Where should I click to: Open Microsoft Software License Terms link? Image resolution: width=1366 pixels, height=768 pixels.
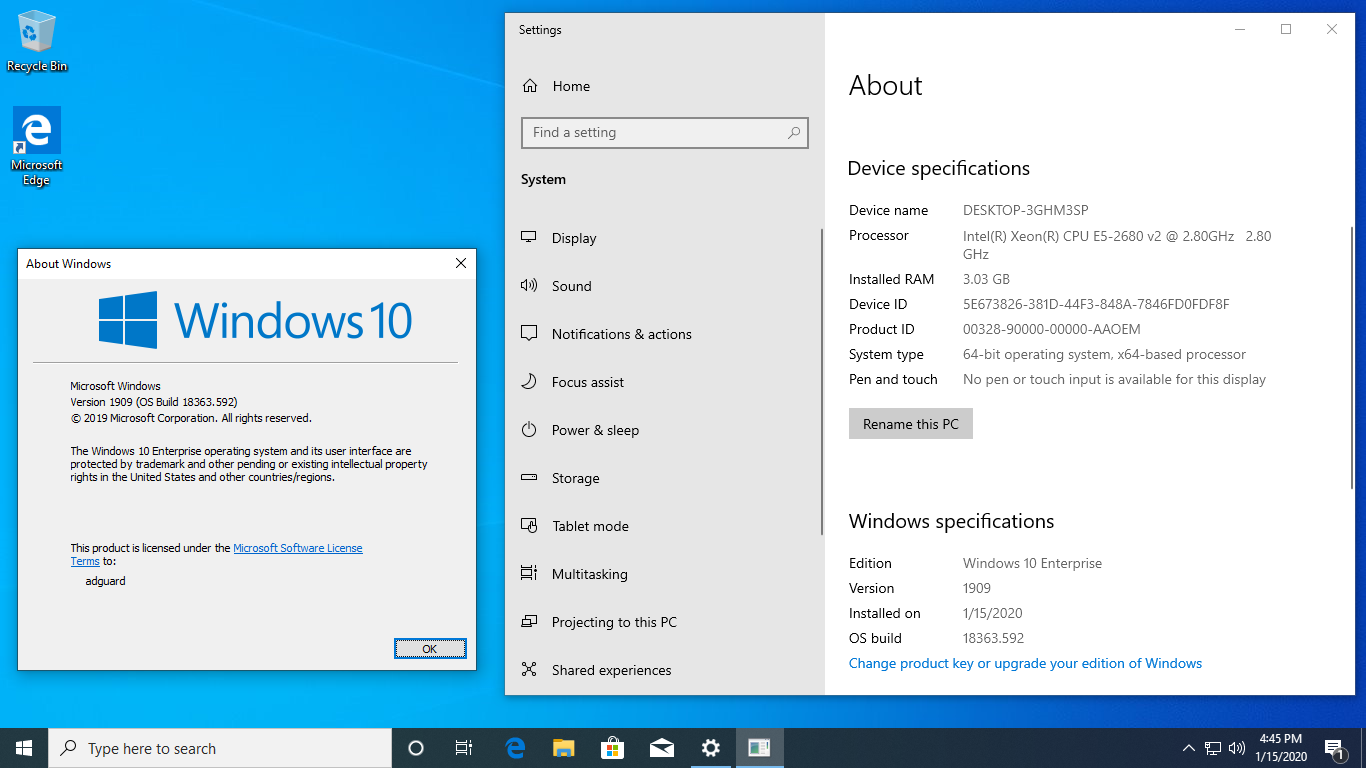(x=298, y=548)
